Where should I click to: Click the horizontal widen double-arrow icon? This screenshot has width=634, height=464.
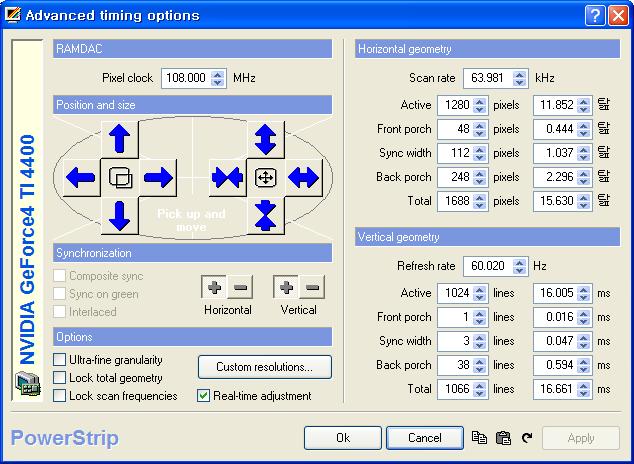point(303,178)
